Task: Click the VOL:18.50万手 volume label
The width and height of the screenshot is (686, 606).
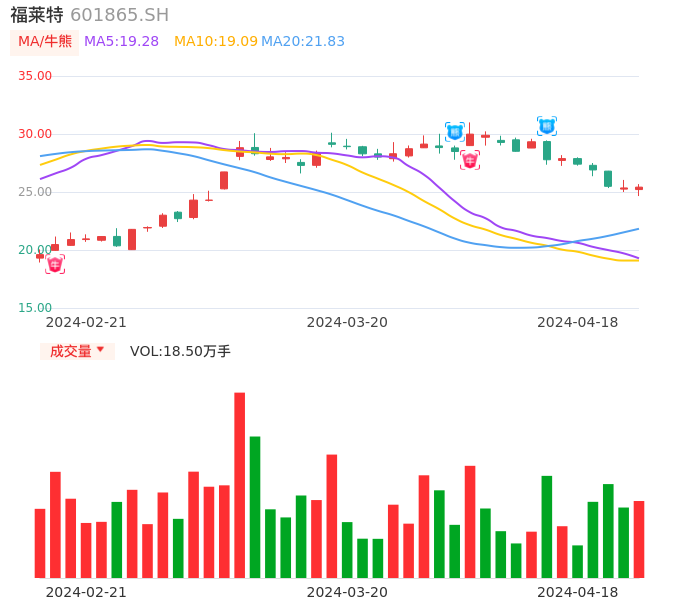Action: (180, 351)
